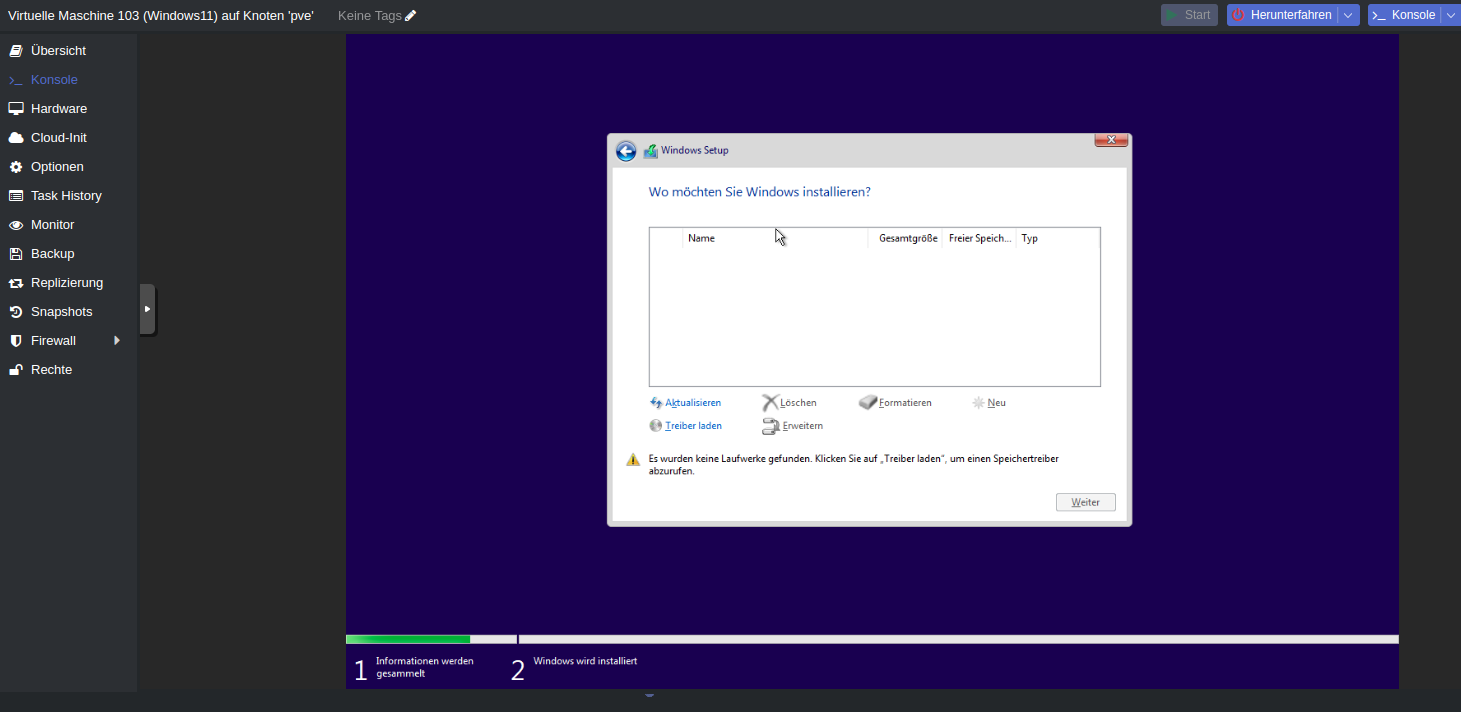The width and height of the screenshot is (1461, 712).
Task: Sort by the Freier Speicher column header
Action: 979,238
